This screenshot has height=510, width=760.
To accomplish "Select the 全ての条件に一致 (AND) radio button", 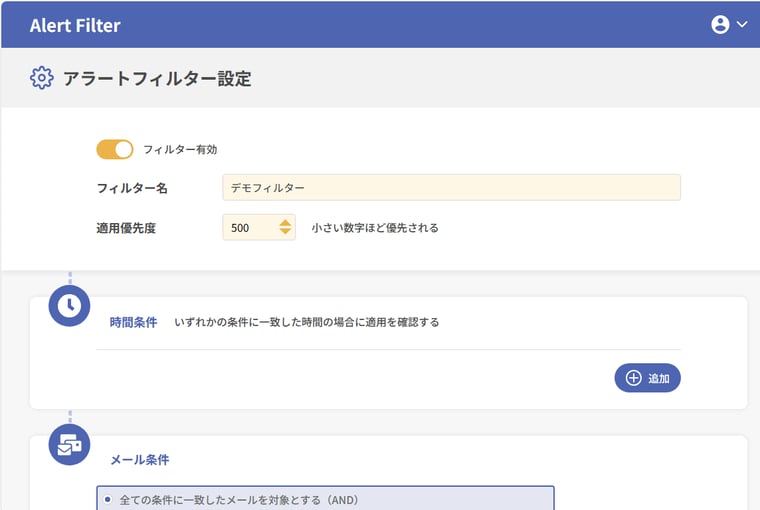I will pos(108,499).
